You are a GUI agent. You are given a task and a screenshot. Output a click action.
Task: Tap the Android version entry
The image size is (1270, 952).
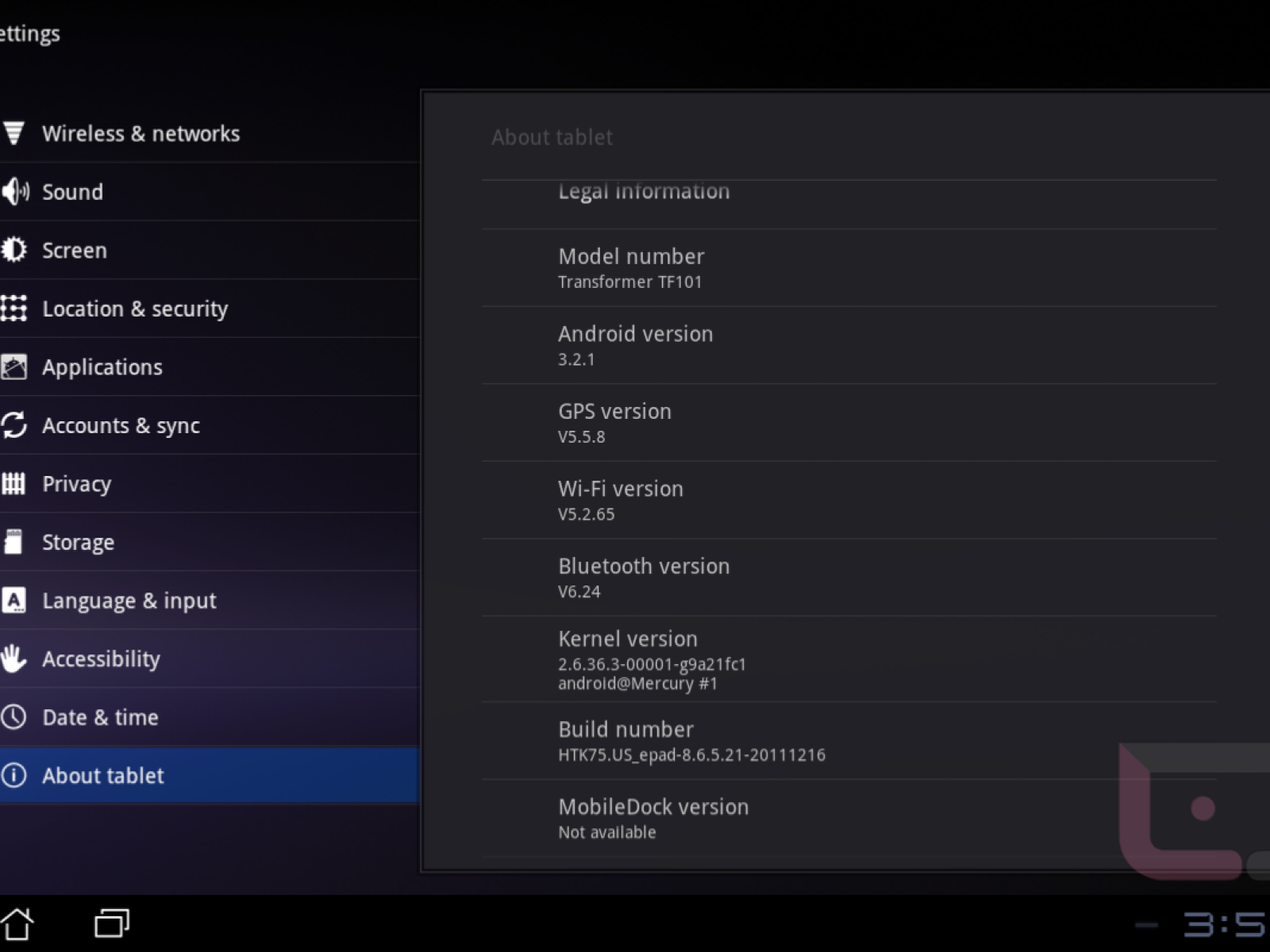[635, 345]
